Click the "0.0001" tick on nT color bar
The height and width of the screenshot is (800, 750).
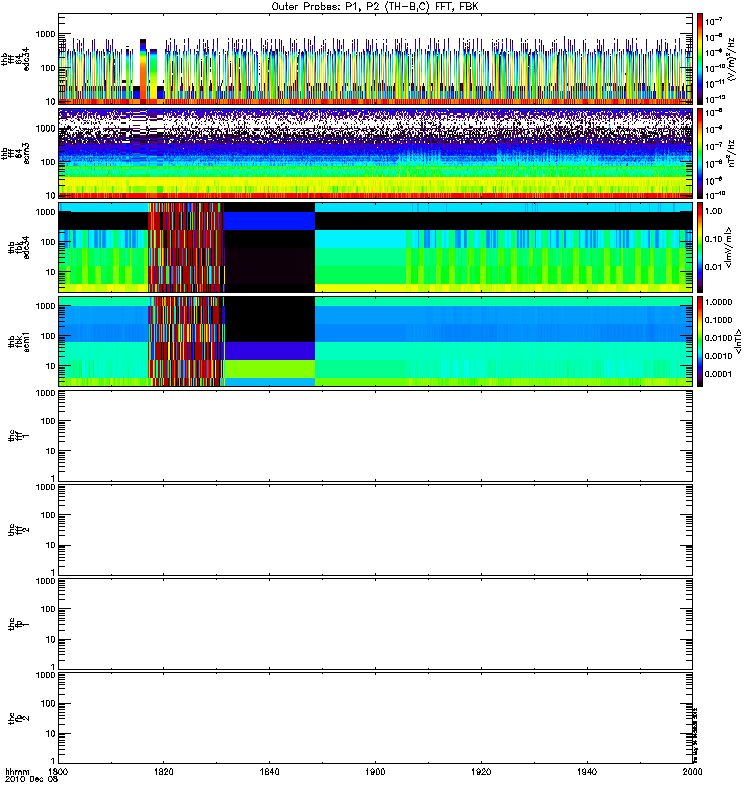tap(718, 374)
